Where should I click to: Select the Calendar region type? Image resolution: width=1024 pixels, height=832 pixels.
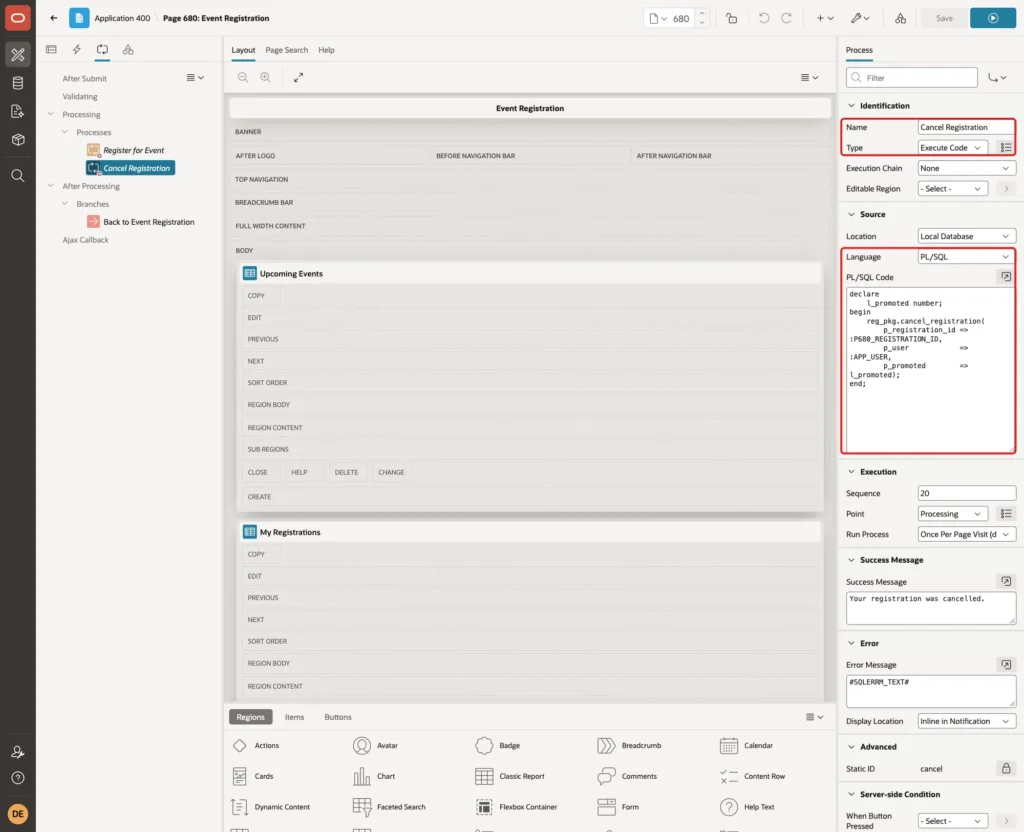(746, 745)
